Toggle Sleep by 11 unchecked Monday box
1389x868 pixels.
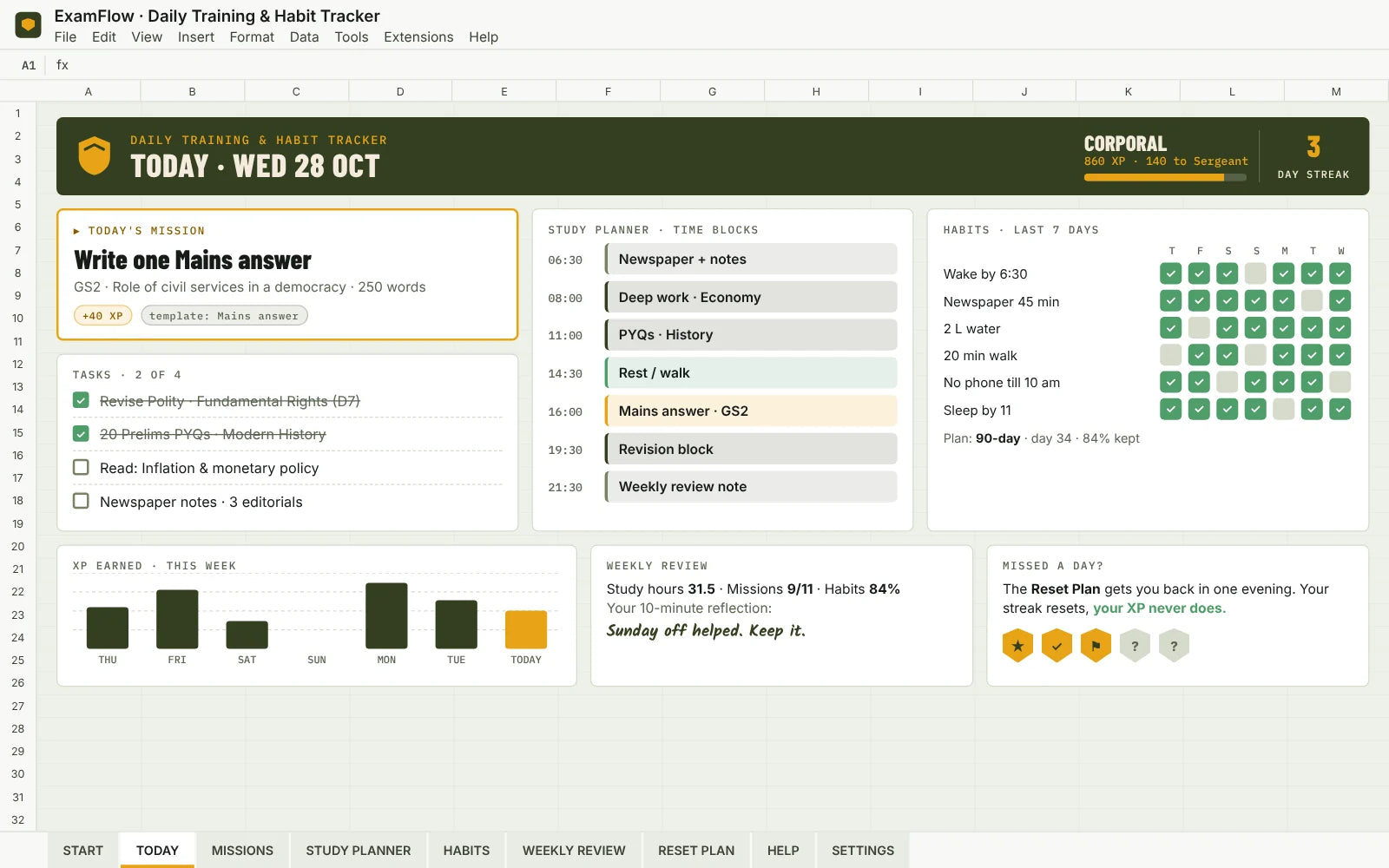coord(1284,409)
